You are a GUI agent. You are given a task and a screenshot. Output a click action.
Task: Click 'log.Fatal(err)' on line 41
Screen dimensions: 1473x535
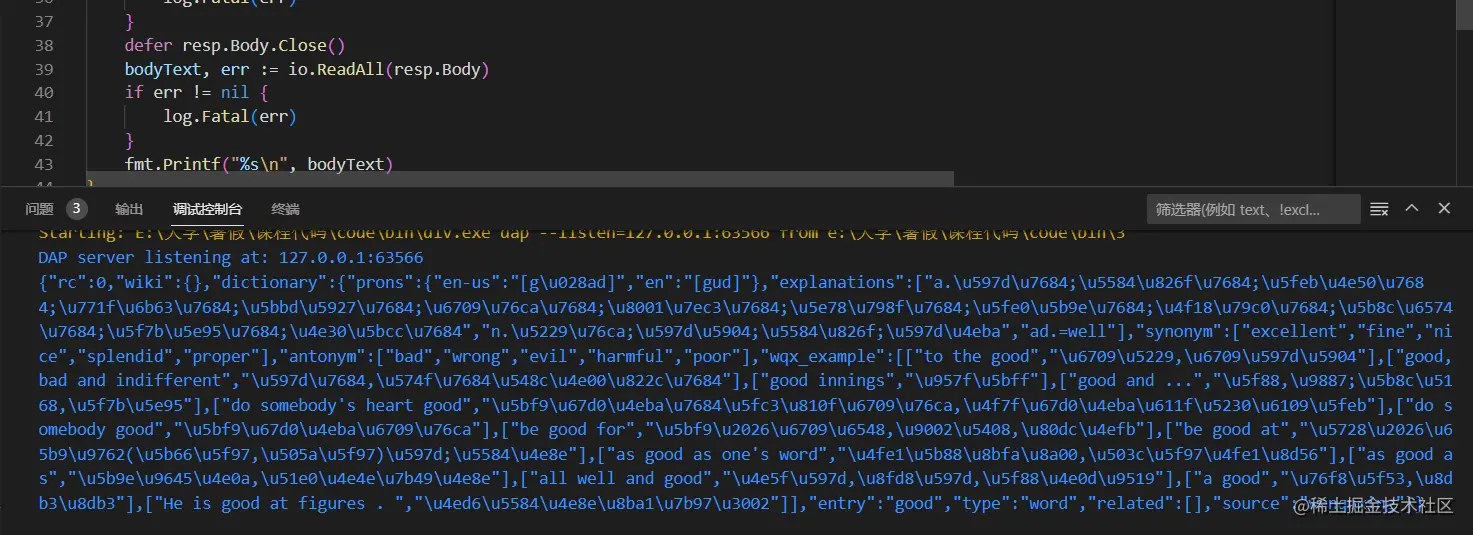coord(231,117)
